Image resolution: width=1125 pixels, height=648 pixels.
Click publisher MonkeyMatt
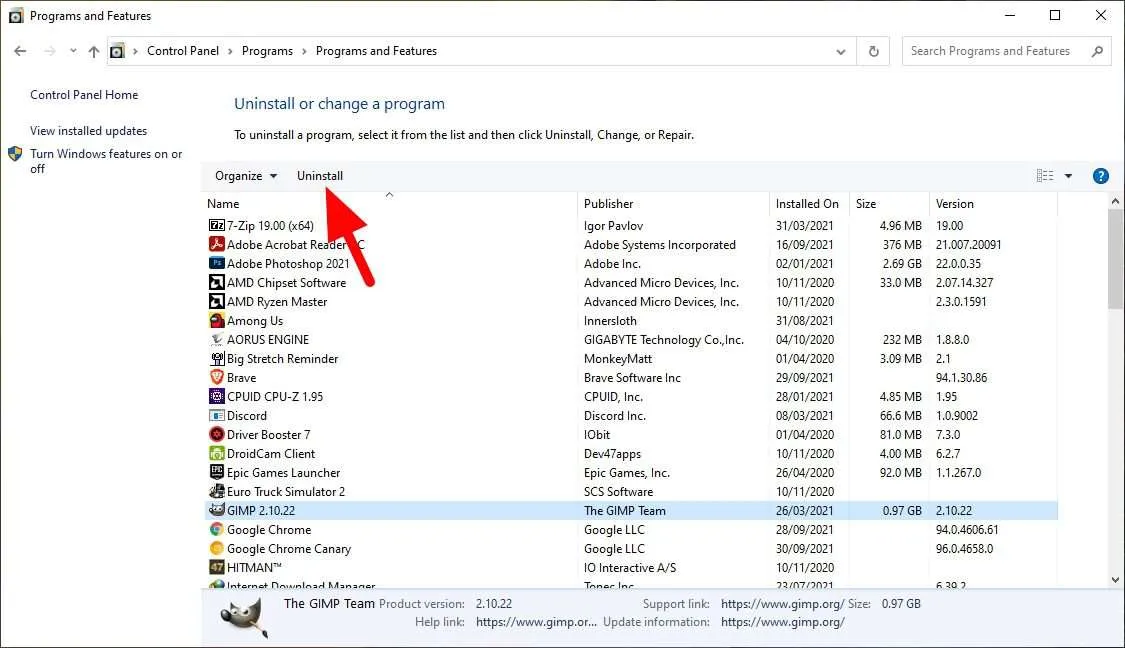pos(618,359)
